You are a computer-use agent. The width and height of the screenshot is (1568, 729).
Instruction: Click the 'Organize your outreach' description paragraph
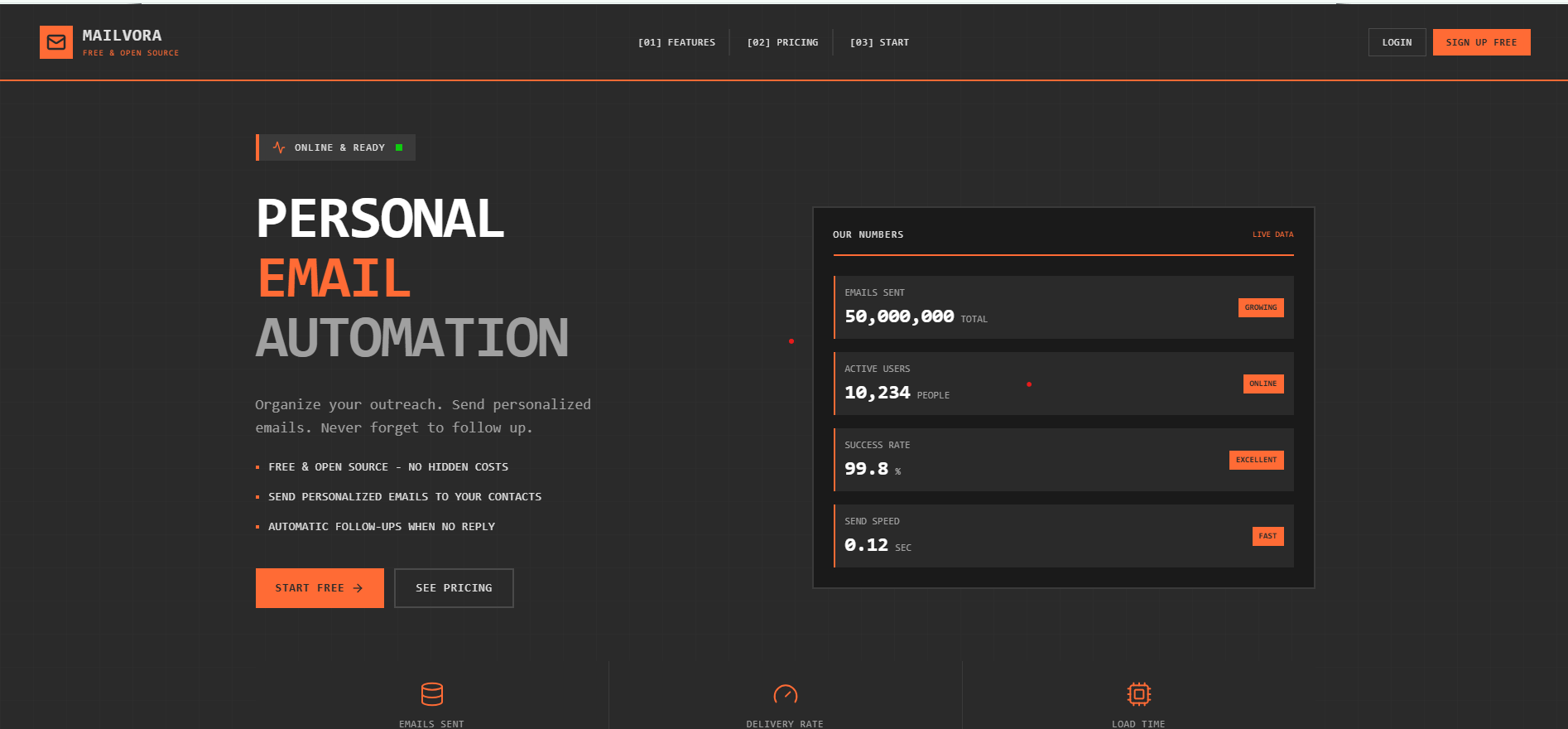click(423, 416)
